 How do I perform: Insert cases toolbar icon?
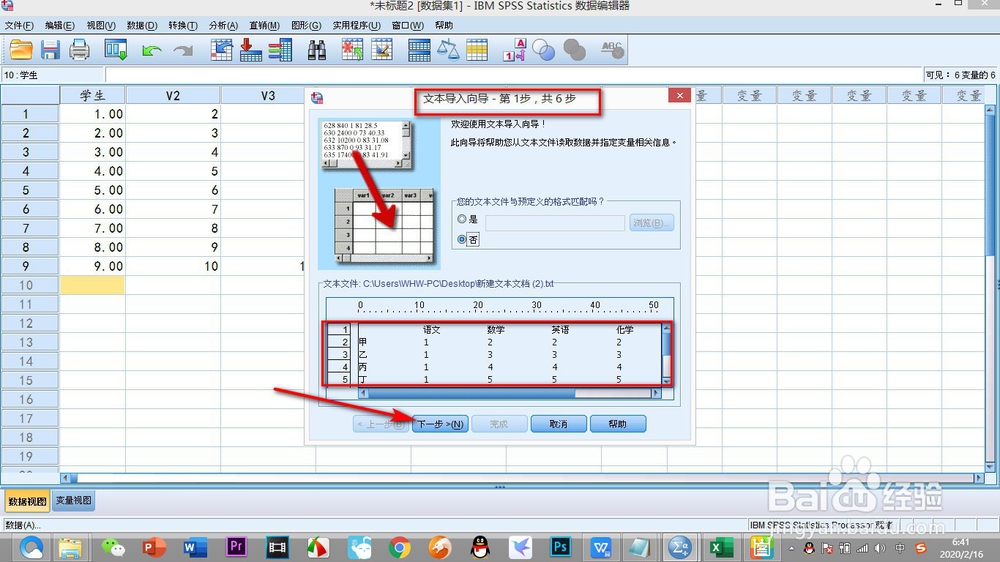coord(352,50)
